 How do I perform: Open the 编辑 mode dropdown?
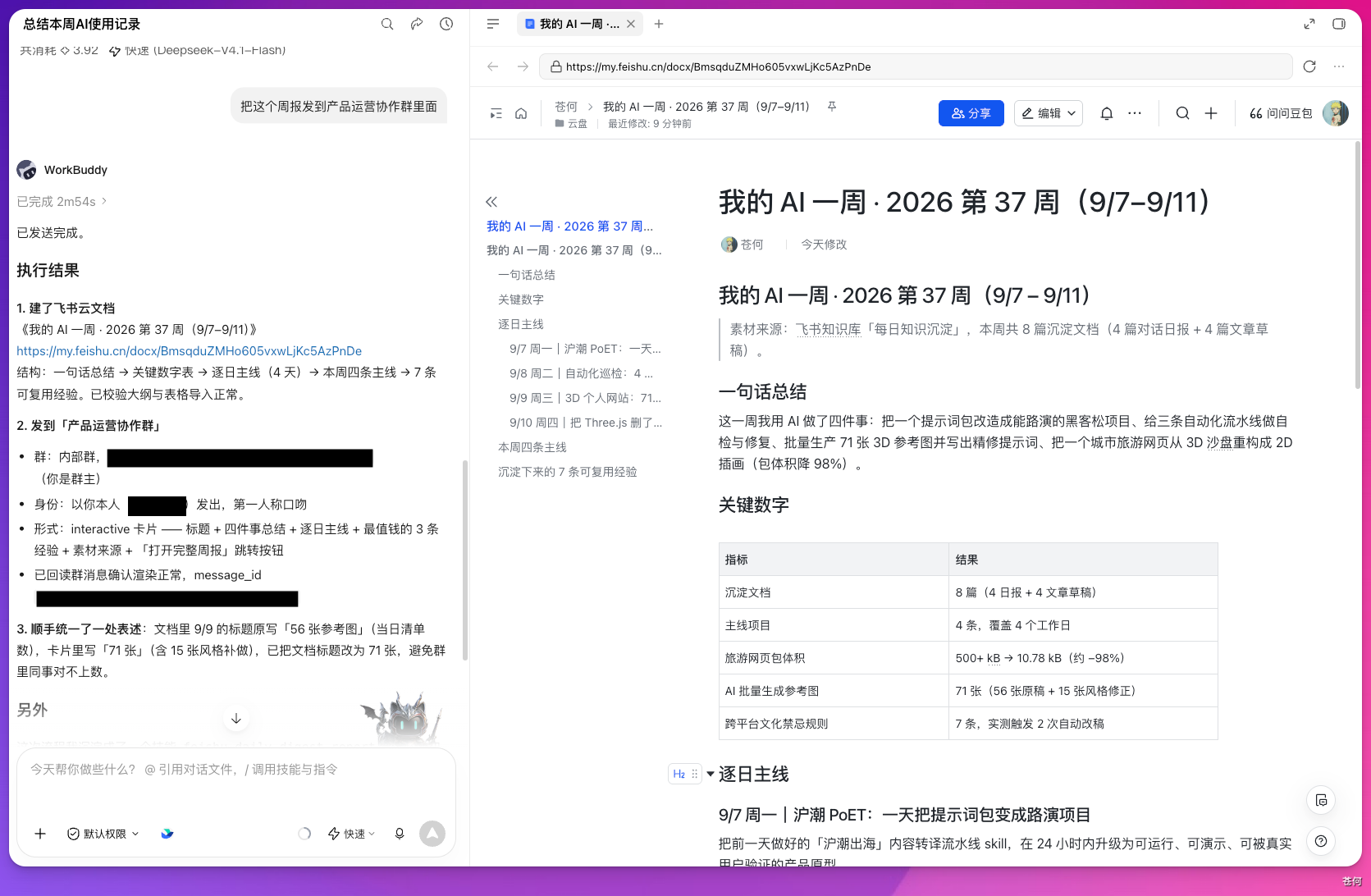point(1049,113)
